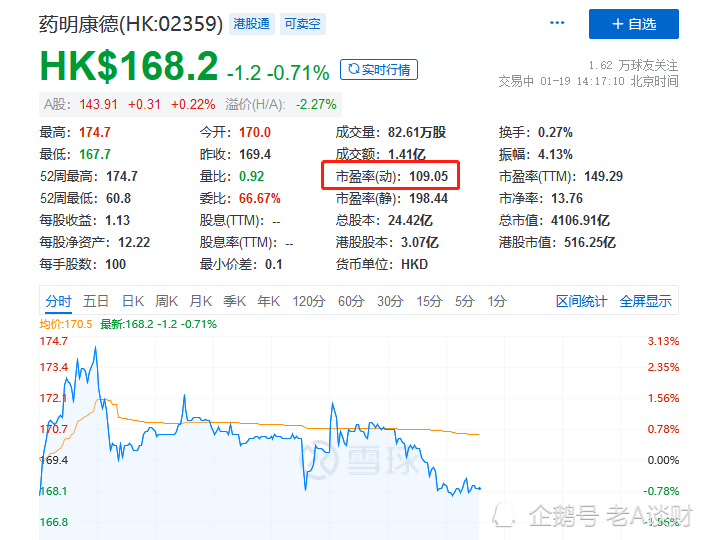Switch to the 15分 chart tab

tap(429, 301)
